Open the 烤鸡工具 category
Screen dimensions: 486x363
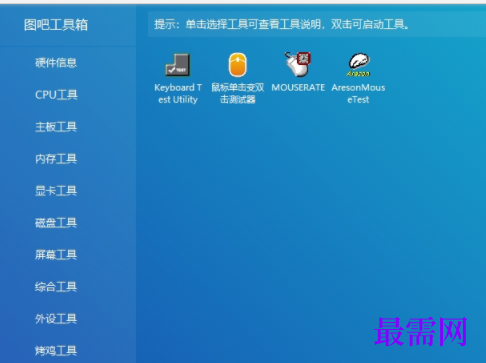56,351
